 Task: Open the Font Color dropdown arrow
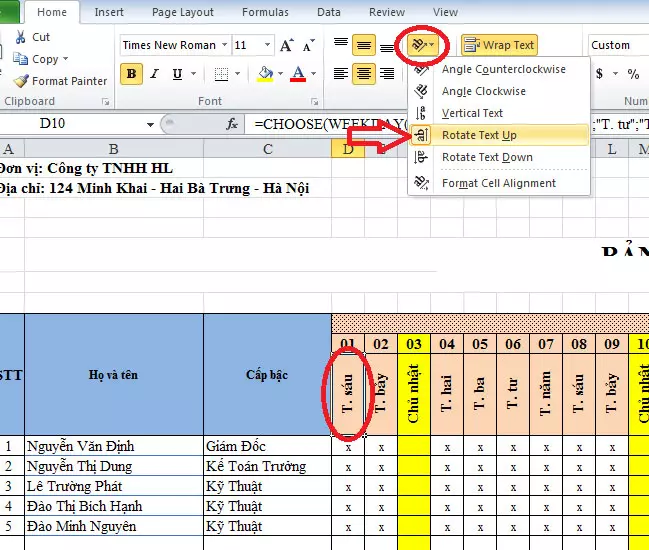coord(313,74)
